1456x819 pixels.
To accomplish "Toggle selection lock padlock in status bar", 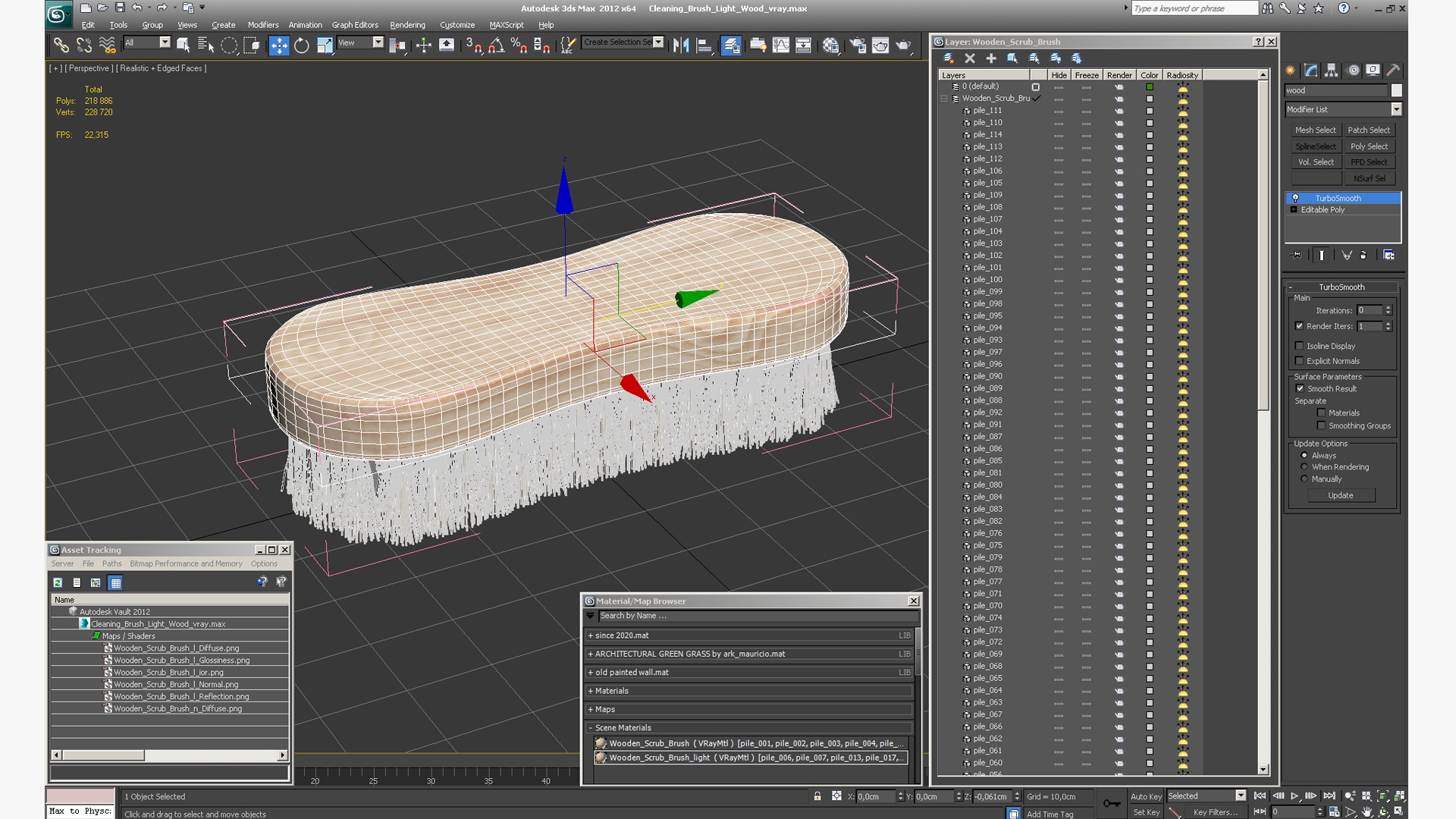I will coord(817,796).
